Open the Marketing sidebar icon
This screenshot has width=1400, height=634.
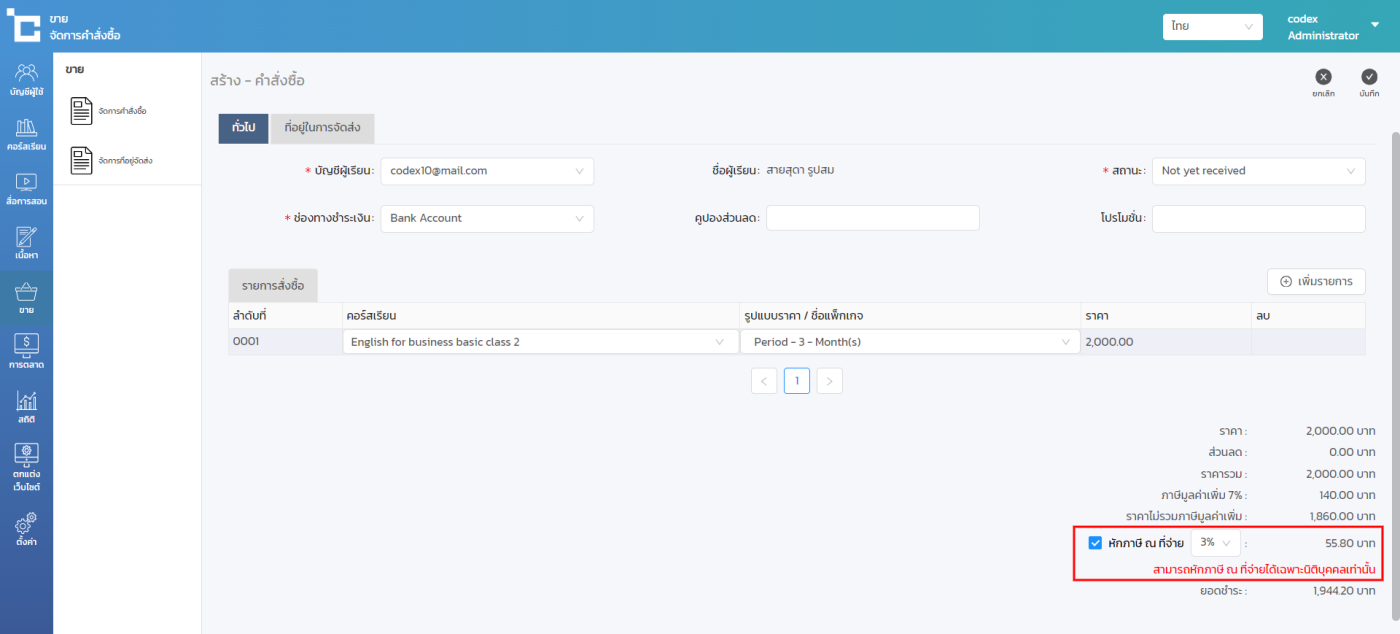26,352
